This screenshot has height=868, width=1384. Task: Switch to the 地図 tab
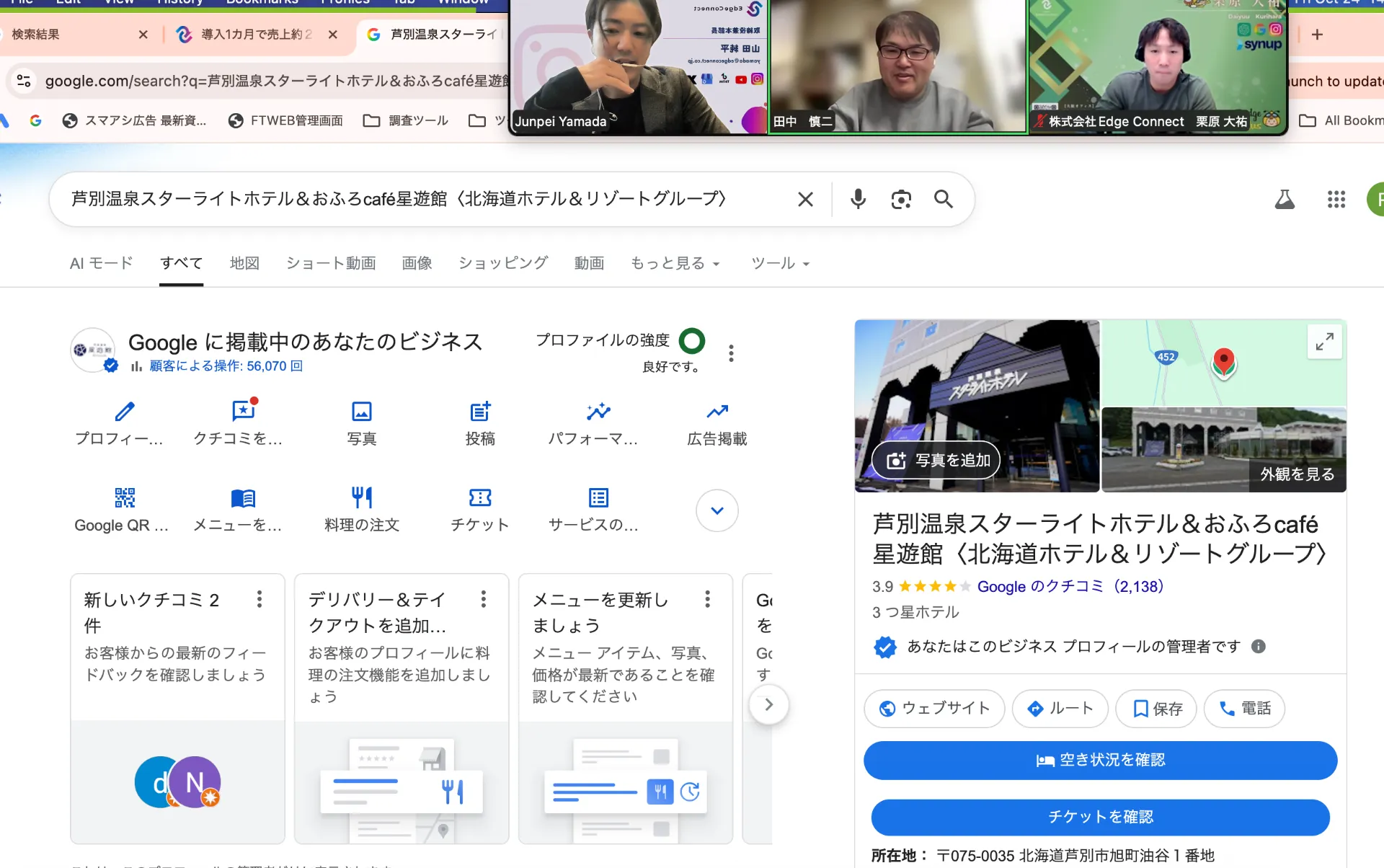[244, 263]
